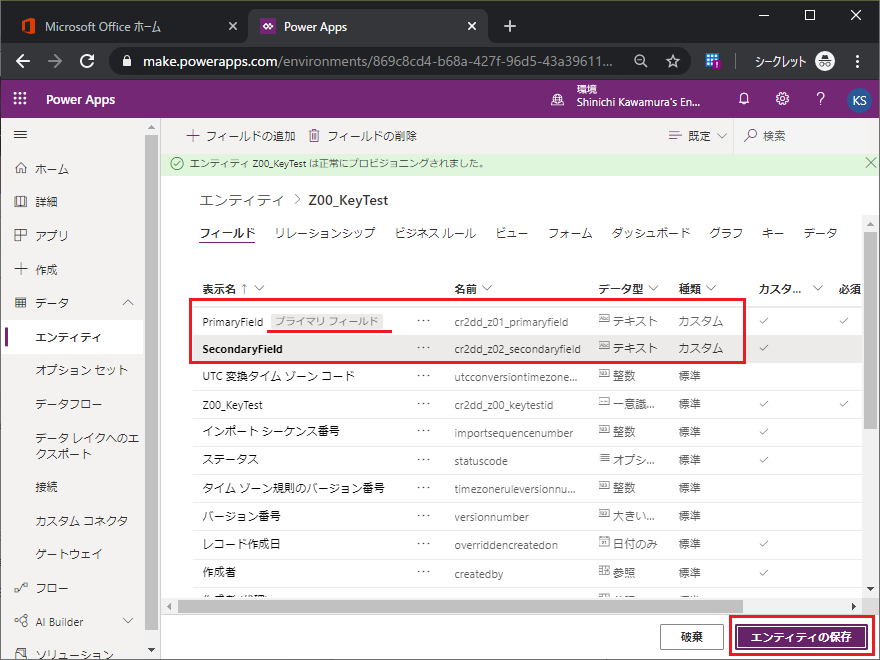Image resolution: width=880 pixels, height=660 pixels.
Task: Open more options for ステータス row
Action: (424, 460)
